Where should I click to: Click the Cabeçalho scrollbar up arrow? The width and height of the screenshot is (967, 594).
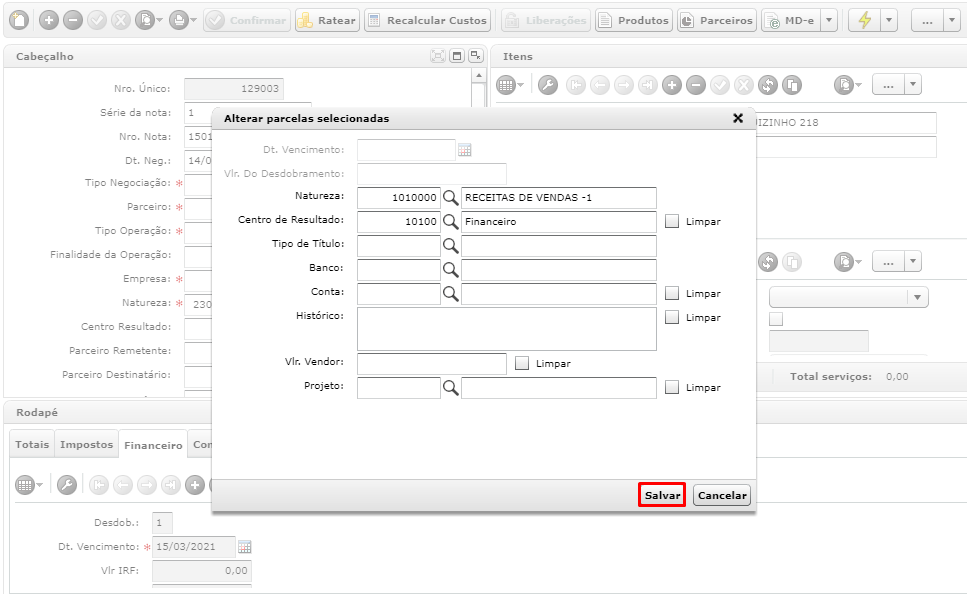[479, 75]
